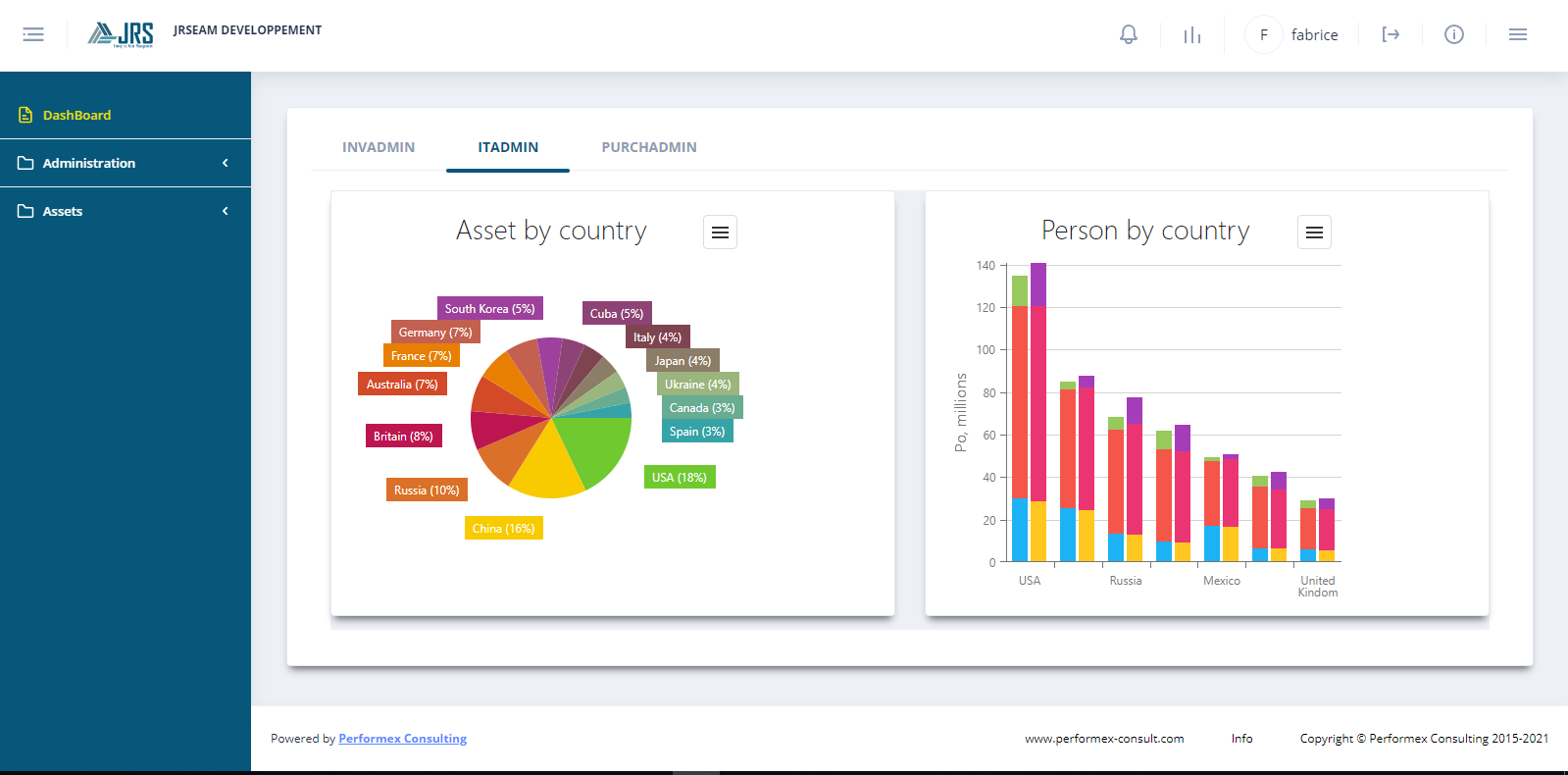Click the China (16%) pie label
The height and width of the screenshot is (775, 1568).
tap(503, 529)
